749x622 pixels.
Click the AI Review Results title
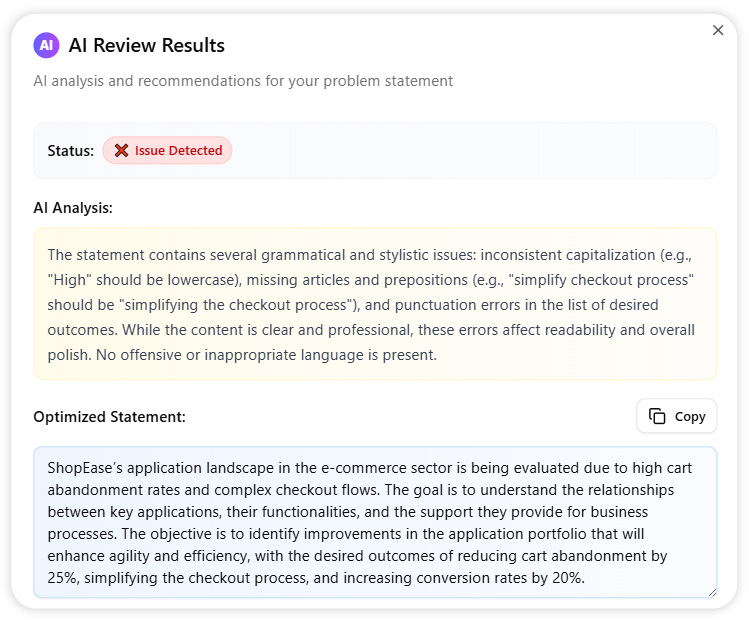coord(146,45)
